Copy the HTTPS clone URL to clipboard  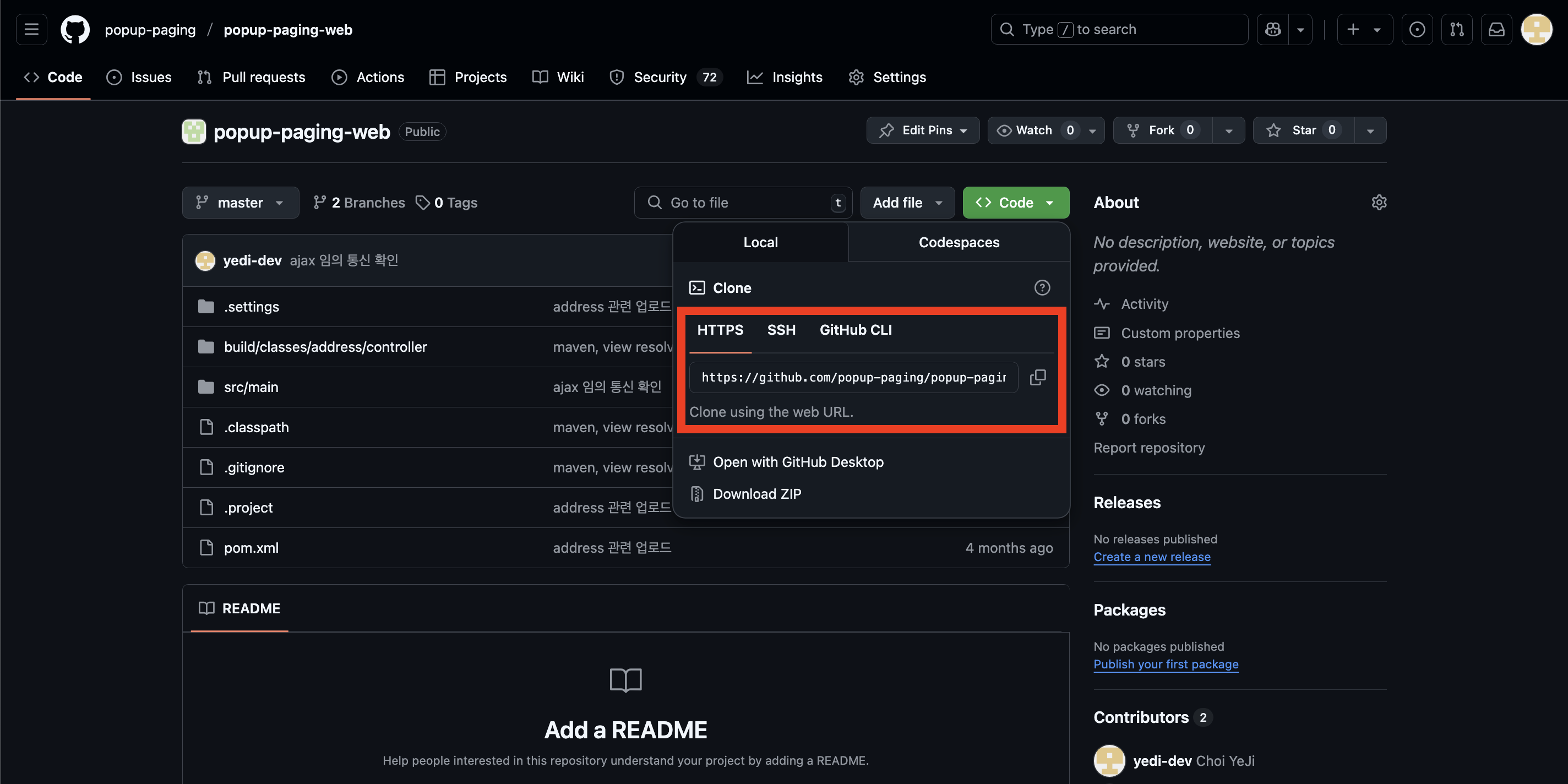(1038, 377)
